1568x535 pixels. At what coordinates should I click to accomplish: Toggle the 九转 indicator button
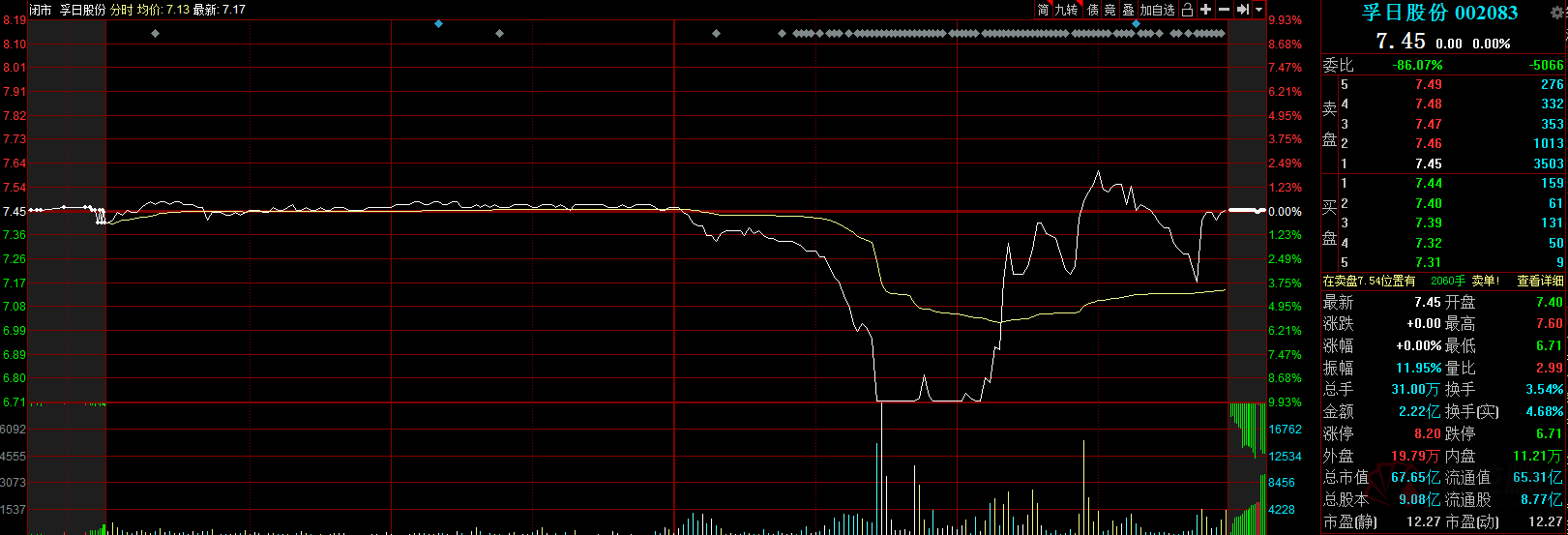[1066, 10]
